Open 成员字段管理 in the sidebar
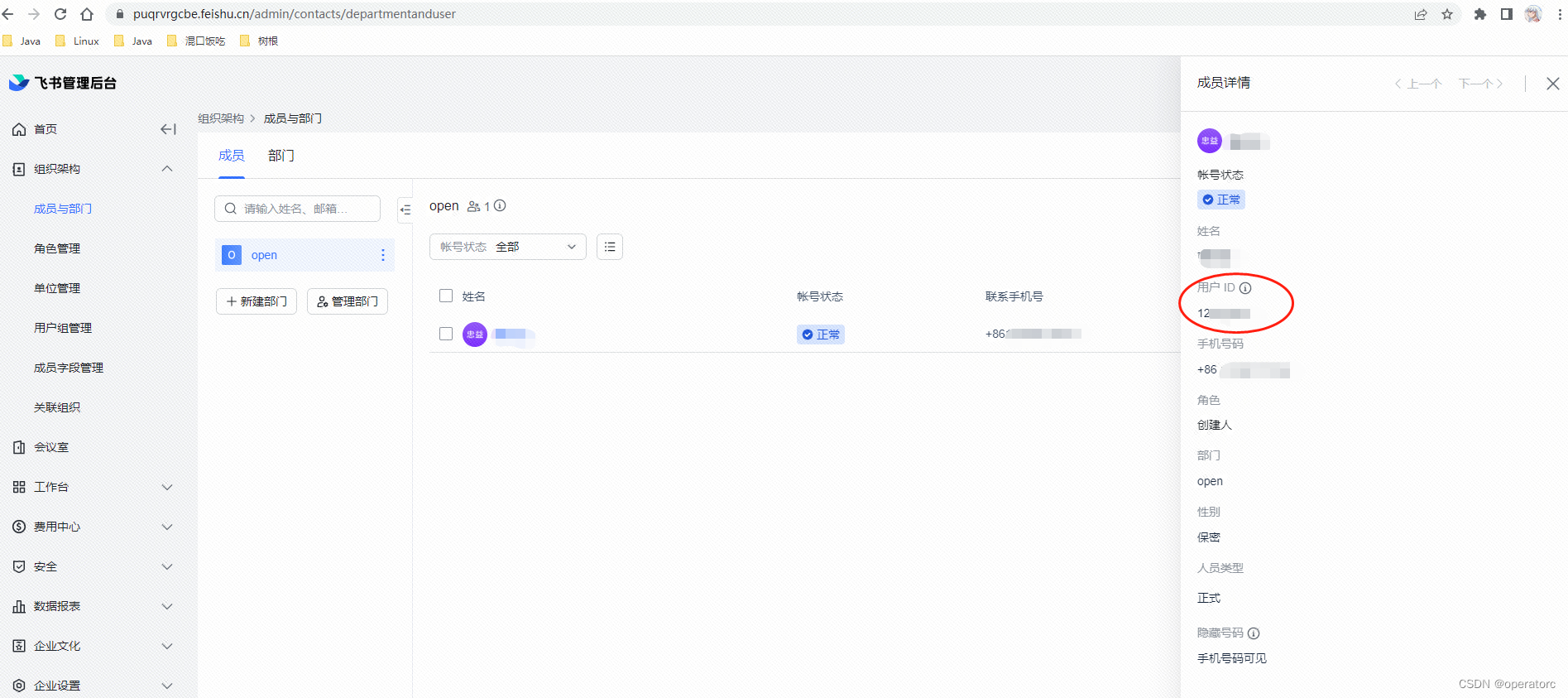The height and width of the screenshot is (698, 1568). 69,368
